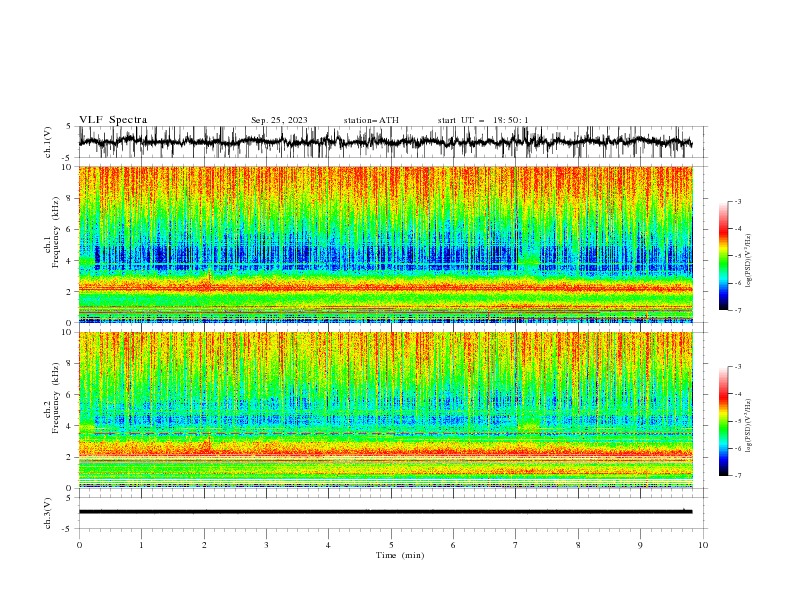792x612 pixels.
Task: Click the date 'Sep. 25, 2023'
Action: 279,120
